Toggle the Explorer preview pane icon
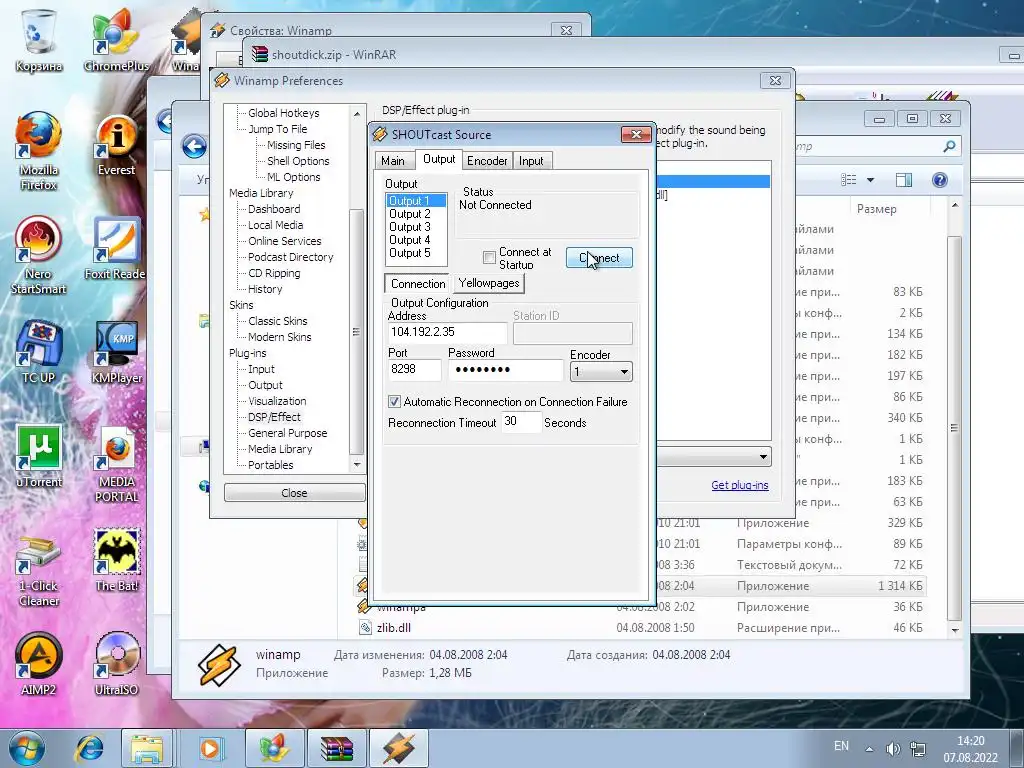1024x768 pixels. [x=904, y=180]
